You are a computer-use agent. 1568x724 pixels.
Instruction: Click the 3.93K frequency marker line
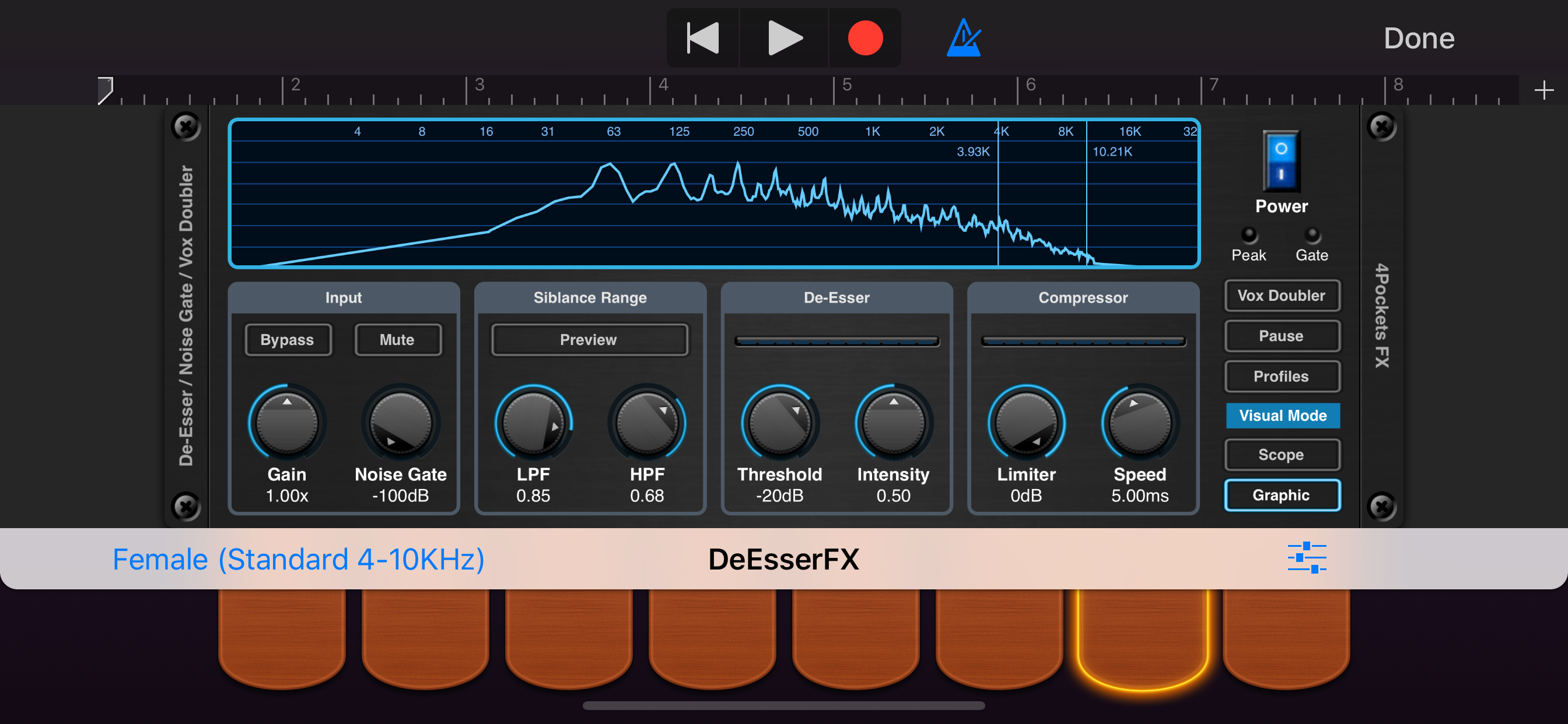click(x=998, y=195)
